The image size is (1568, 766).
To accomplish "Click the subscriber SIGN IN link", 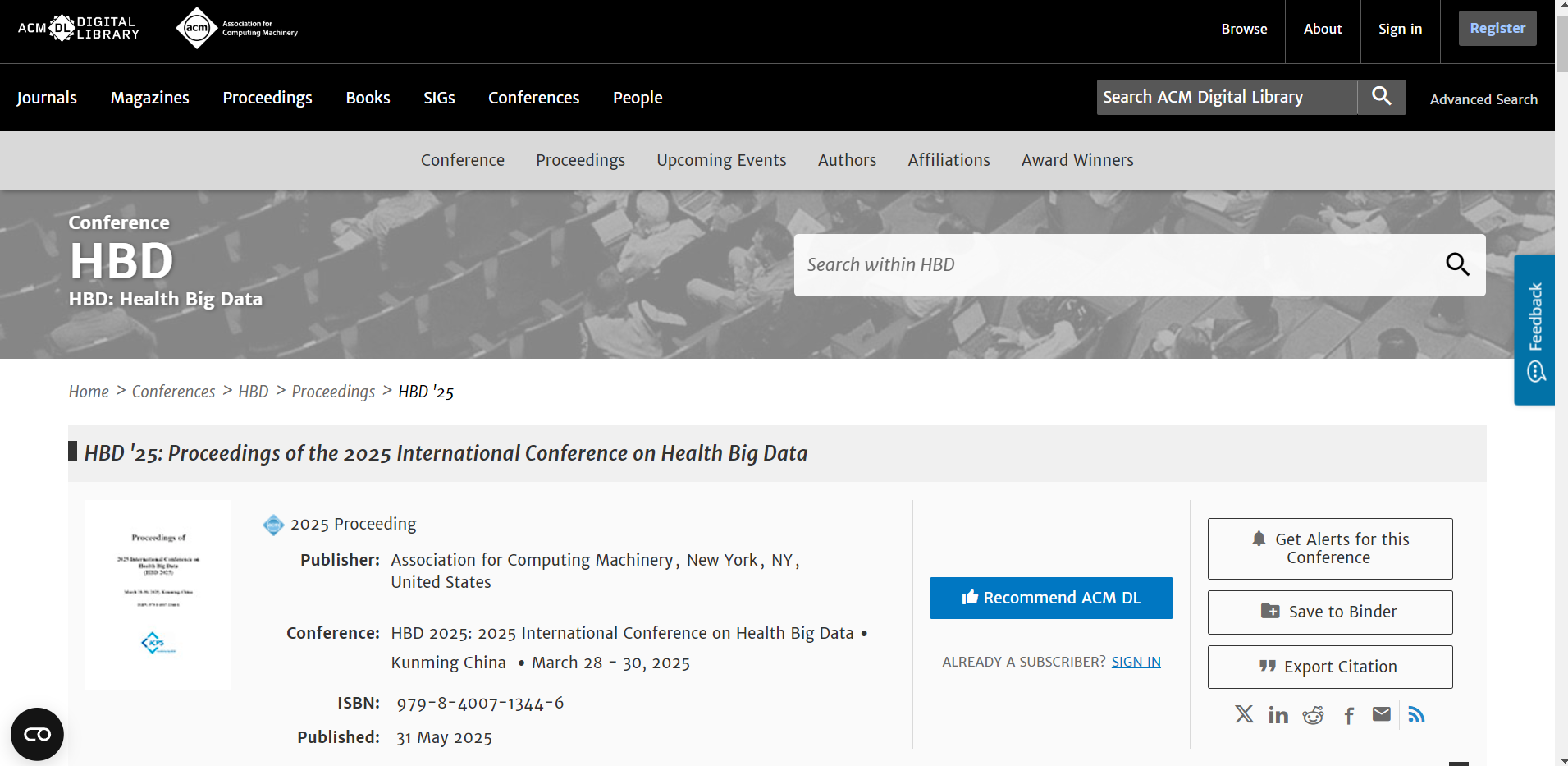I will click(1136, 662).
